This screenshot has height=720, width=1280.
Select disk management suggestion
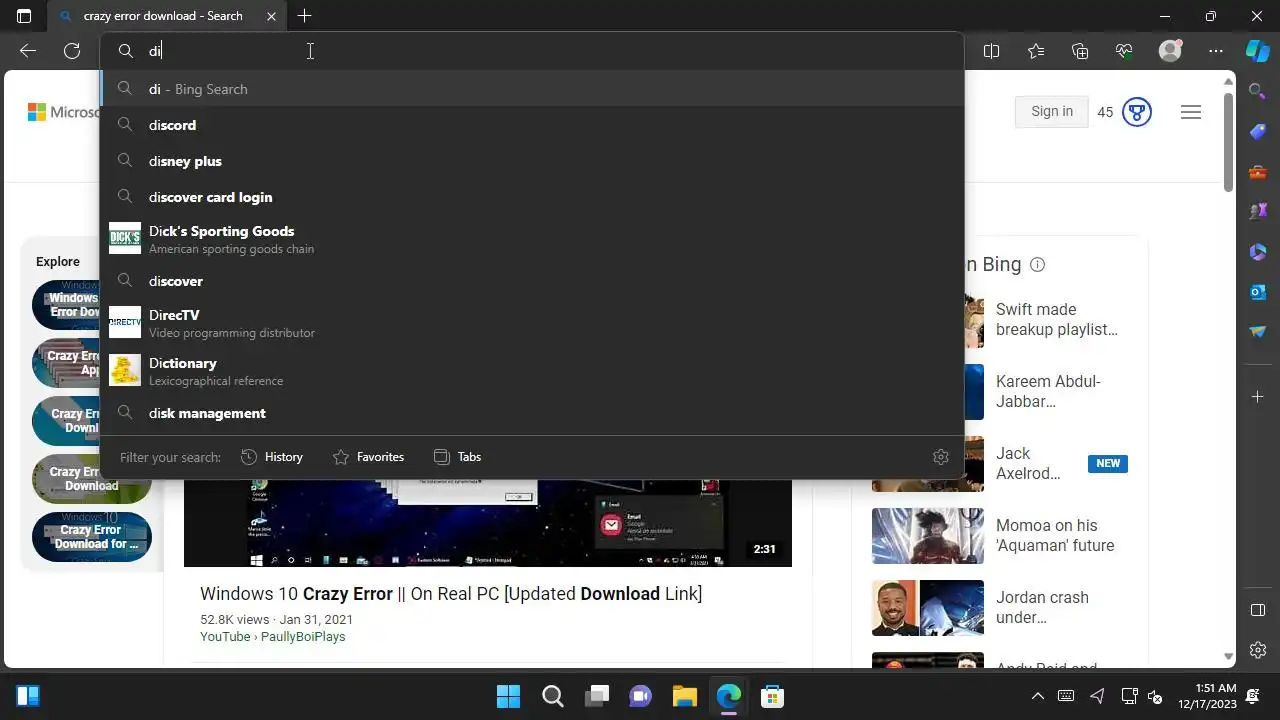[x=532, y=413]
